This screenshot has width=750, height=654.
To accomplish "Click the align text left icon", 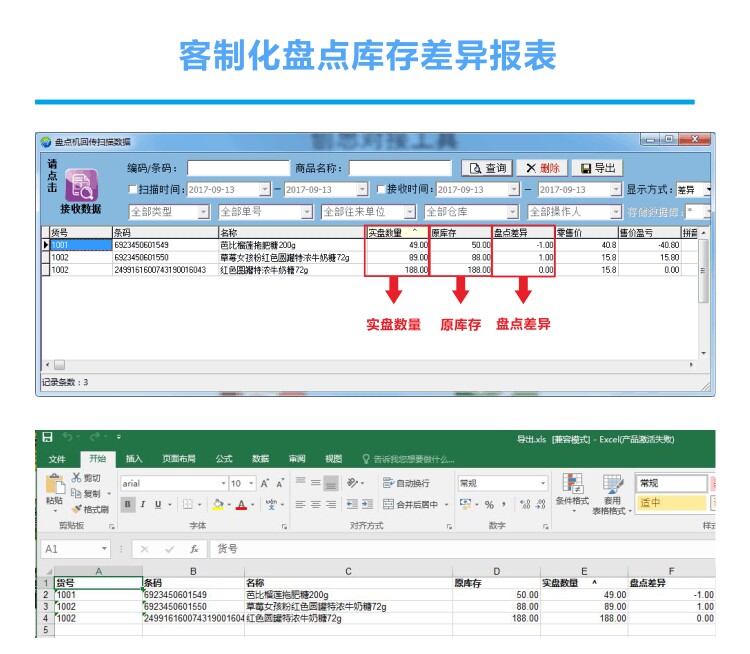I will click(x=300, y=504).
